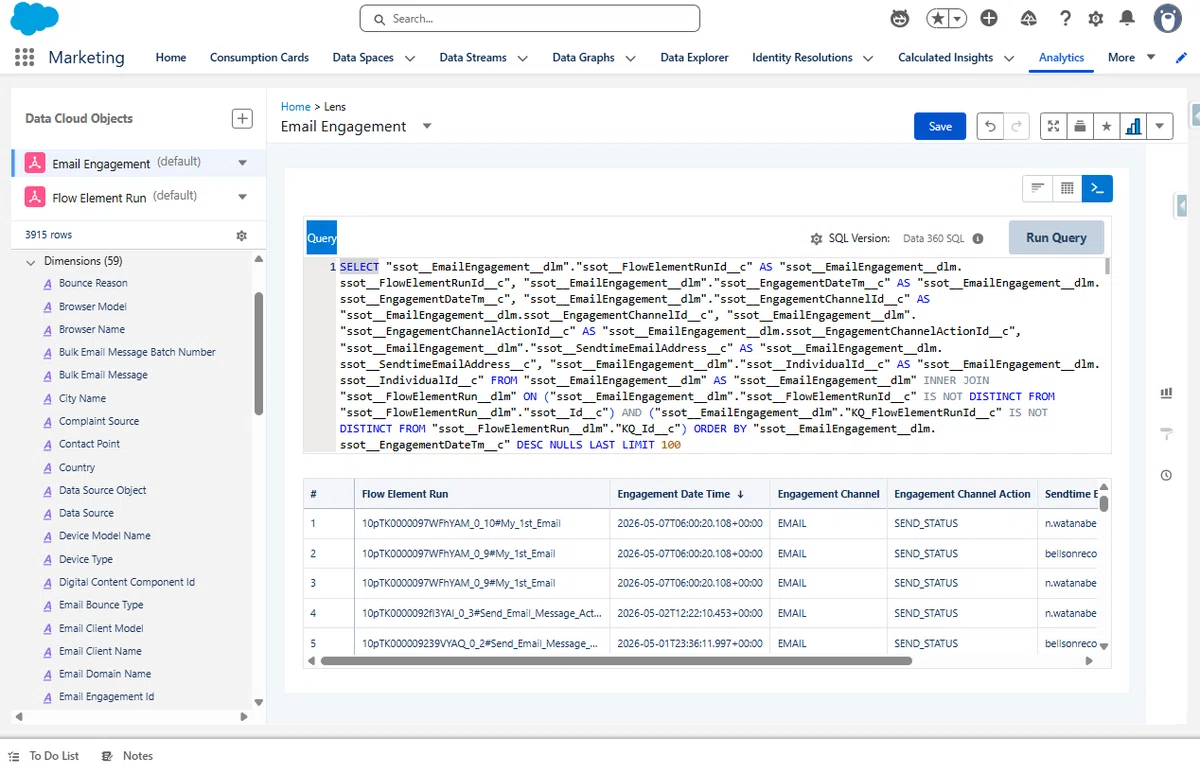Click the Flow Element Run object icon
The width and height of the screenshot is (1200, 771).
[x=35, y=197]
